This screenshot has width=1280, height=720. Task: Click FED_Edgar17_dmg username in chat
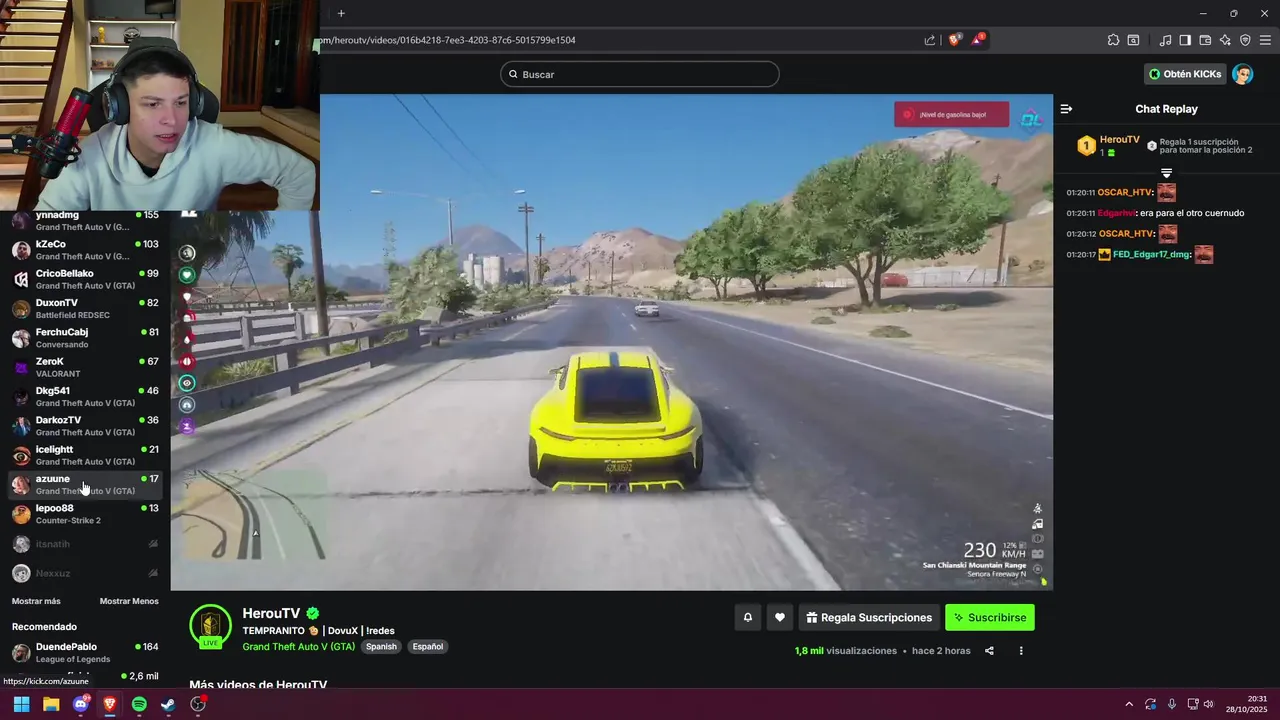[x=1151, y=255]
